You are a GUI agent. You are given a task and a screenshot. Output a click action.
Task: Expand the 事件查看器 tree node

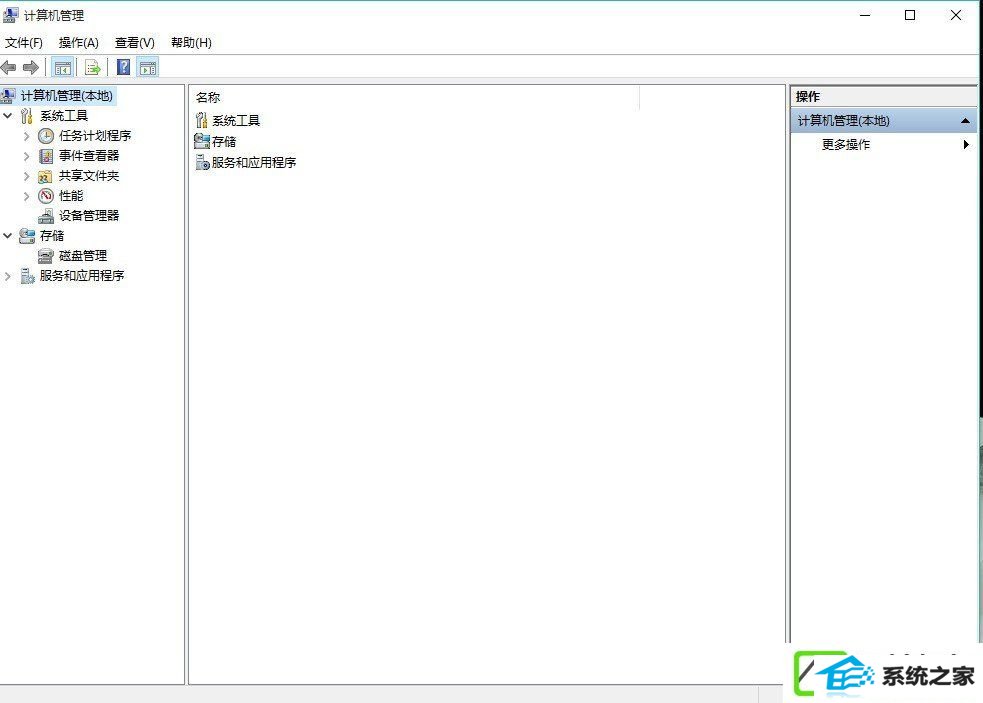coord(26,156)
